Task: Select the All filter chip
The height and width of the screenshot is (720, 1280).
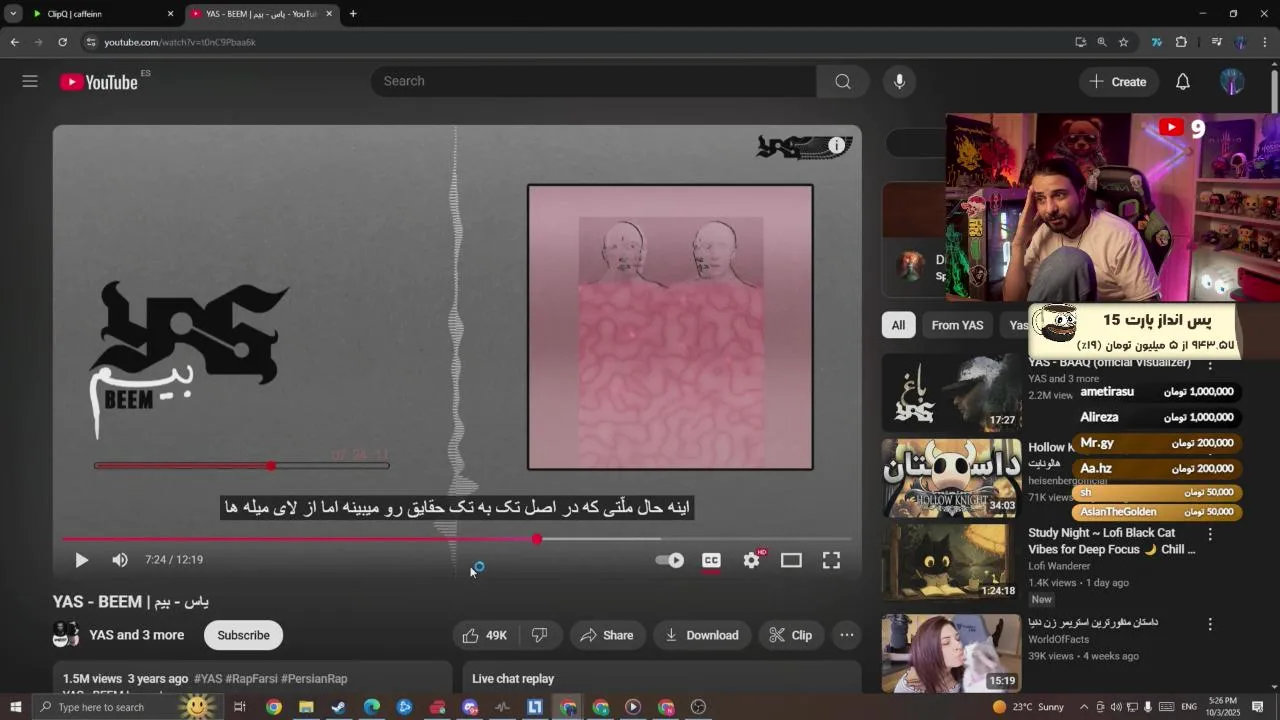Action: click(x=898, y=325)
